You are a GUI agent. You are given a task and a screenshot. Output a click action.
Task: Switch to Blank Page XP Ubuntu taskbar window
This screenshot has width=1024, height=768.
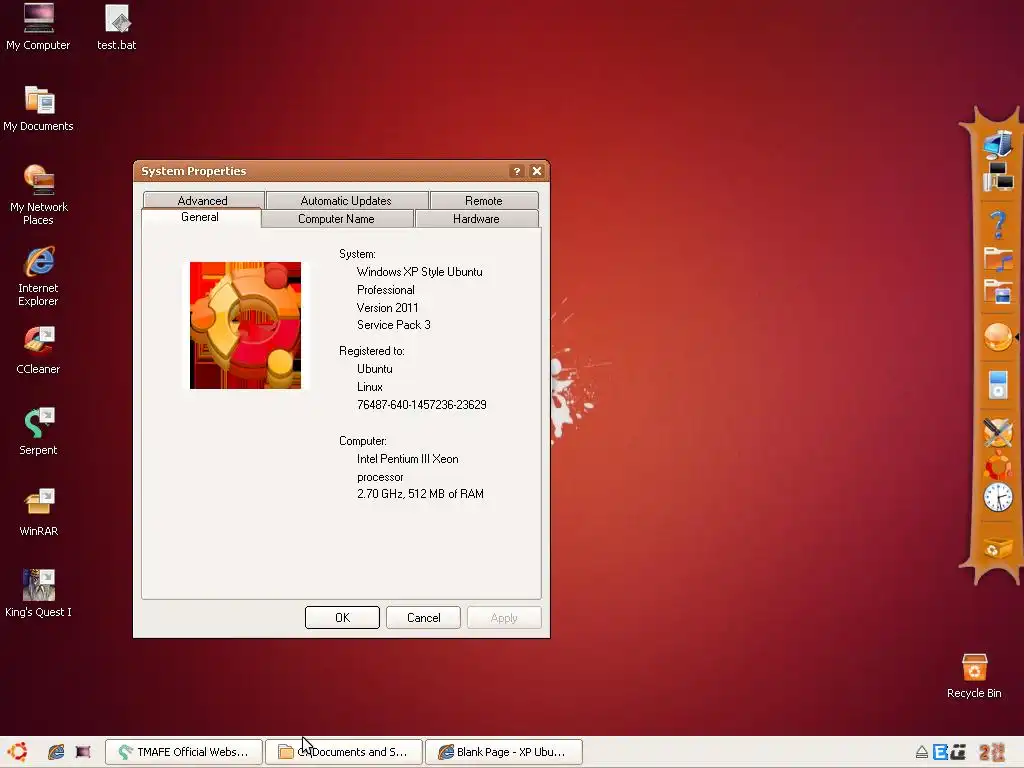(x=504, y=752)
